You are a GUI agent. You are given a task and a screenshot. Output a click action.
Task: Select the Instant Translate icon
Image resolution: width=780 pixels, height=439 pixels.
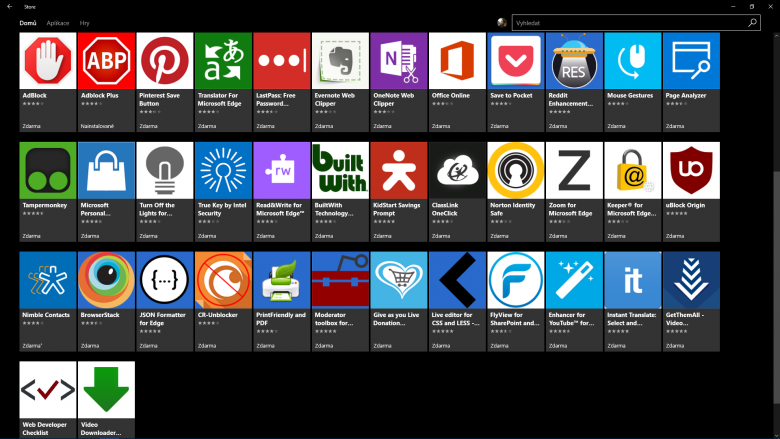tap(633, 280)
